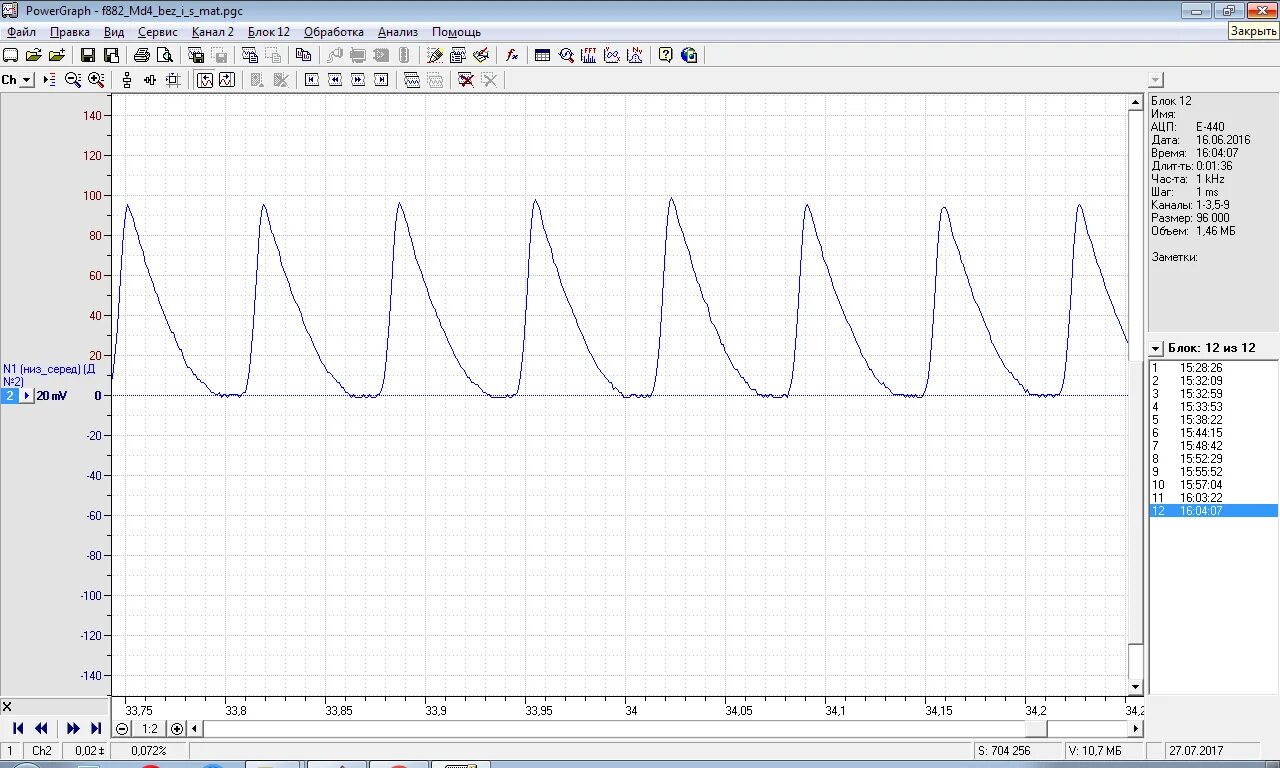Open the Анализ menu

click(397, 32)
